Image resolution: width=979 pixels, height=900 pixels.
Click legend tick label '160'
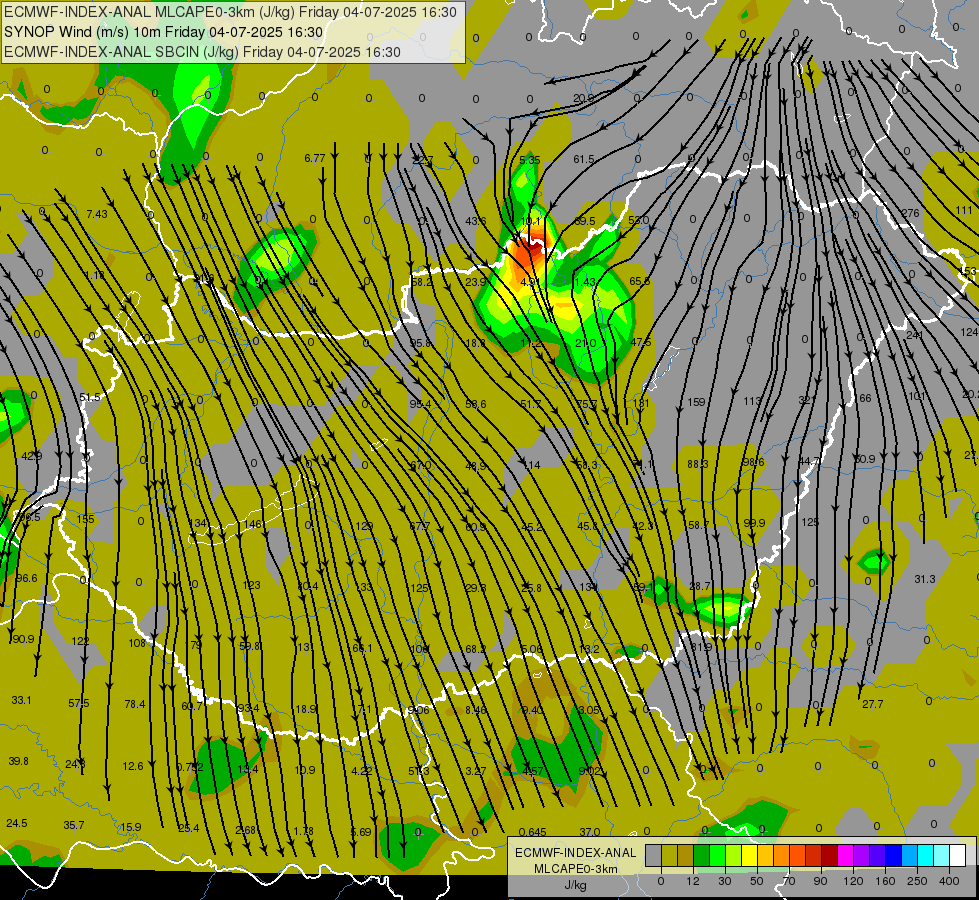tap(885, 881)
